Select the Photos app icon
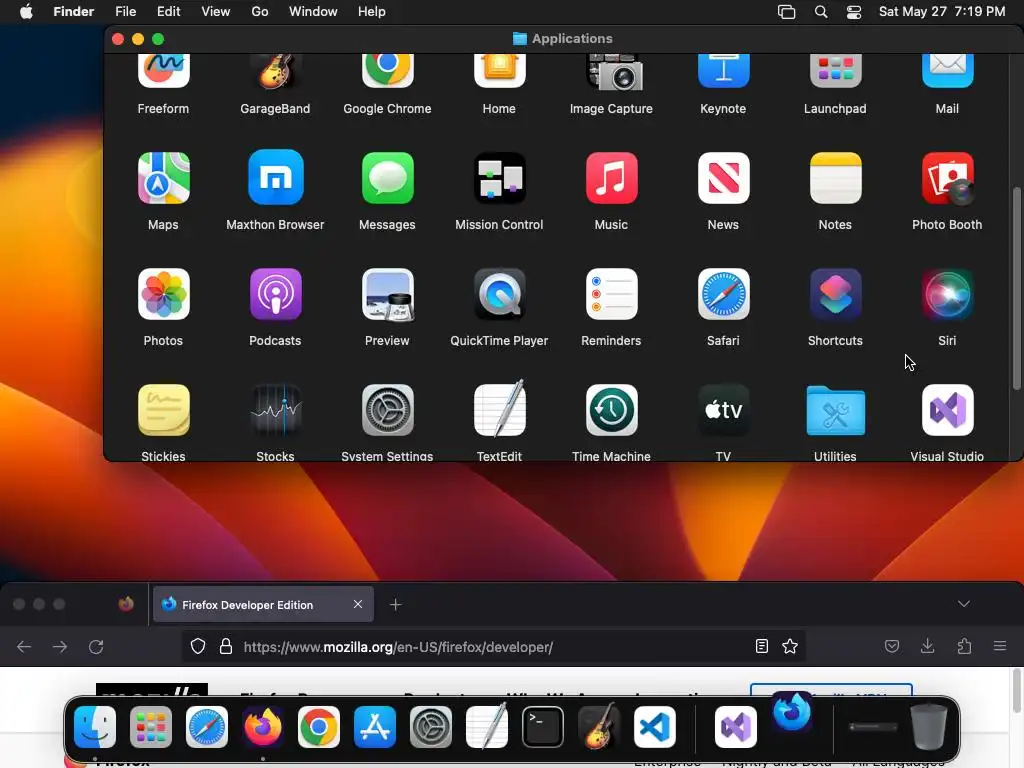1024x768 pixels. (x=163, y=294)
